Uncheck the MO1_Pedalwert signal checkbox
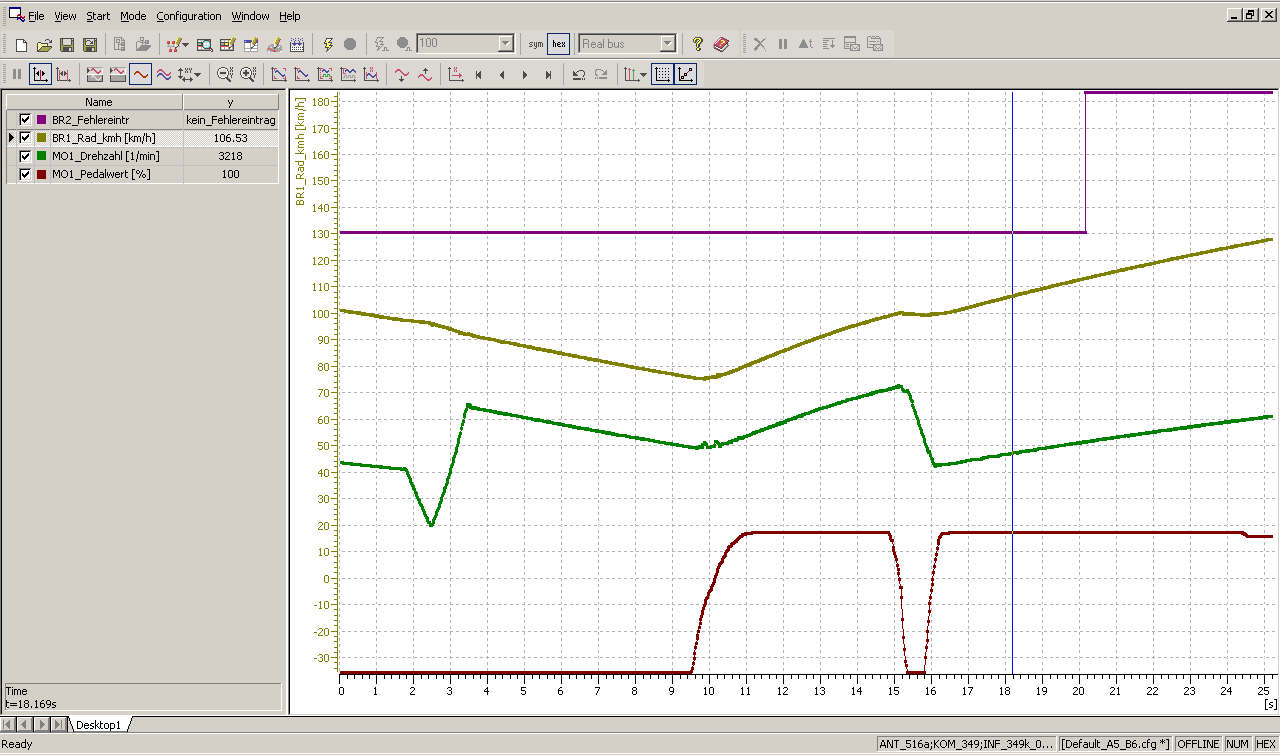The image size is (1280, 755). 26,174
